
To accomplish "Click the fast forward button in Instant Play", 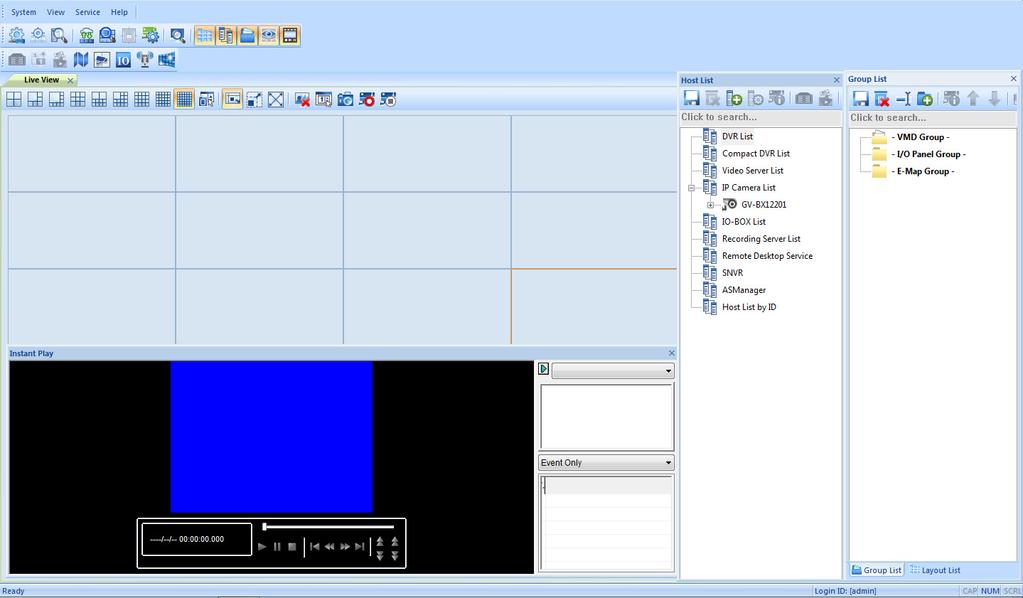I will (x=344, y=546).
